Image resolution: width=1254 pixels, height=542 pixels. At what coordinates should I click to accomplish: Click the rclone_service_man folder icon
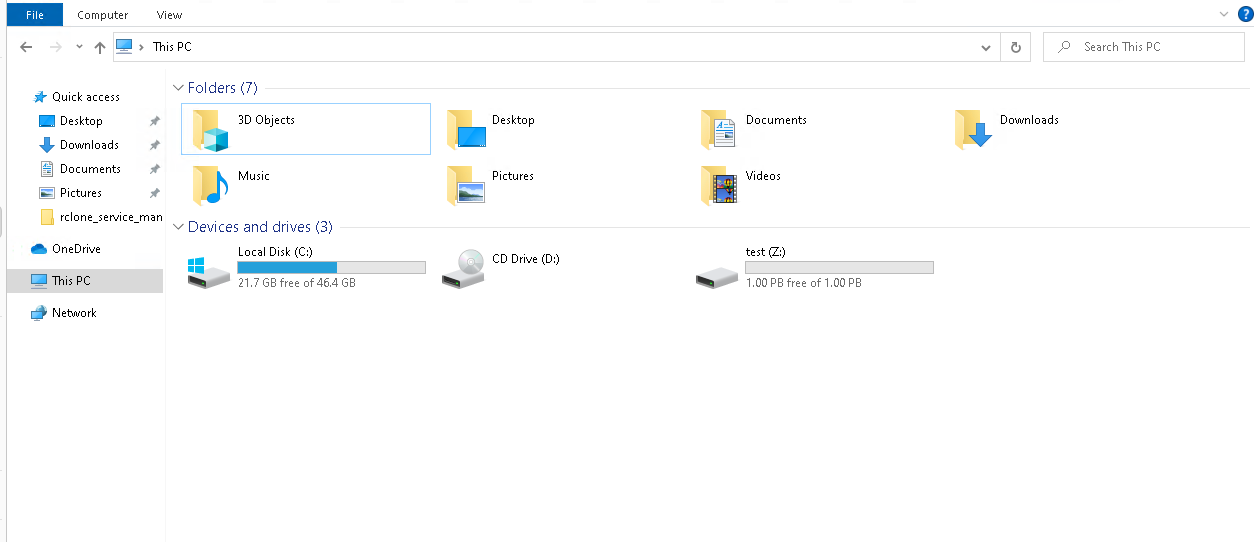[x=47, y=217]
